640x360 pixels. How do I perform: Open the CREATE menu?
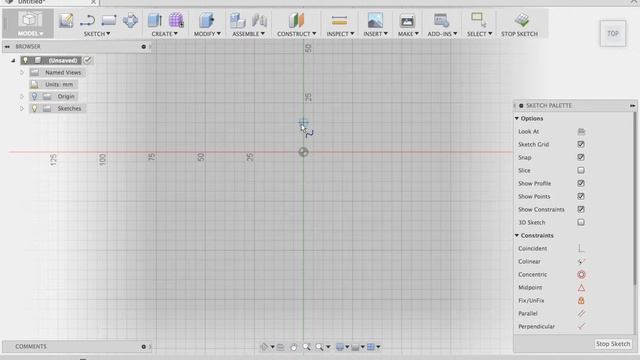(x=164, y=34)
